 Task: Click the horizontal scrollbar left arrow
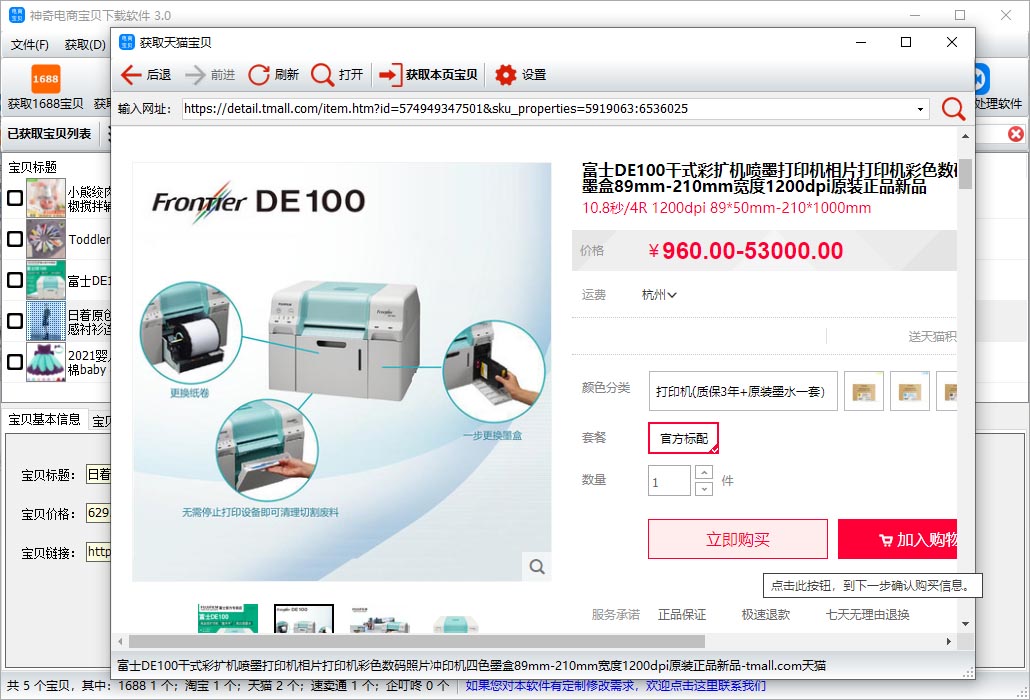pos(120,642)
